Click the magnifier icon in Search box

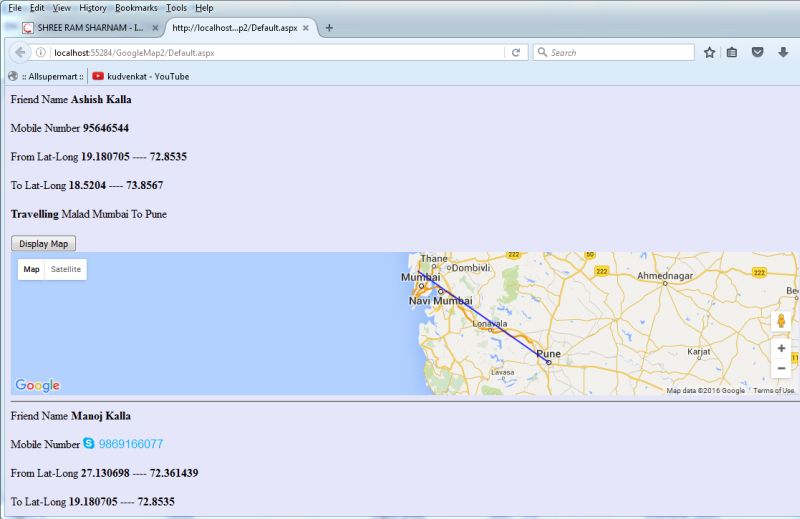coord(542,52)
